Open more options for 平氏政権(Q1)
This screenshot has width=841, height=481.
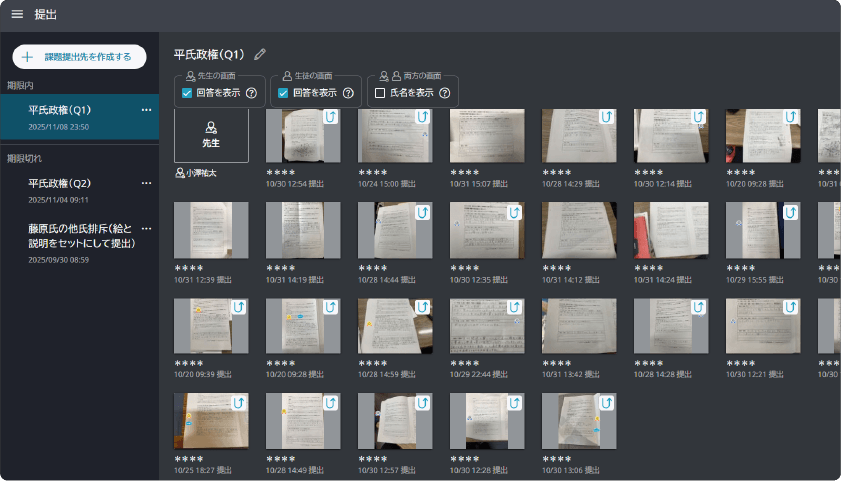146,110
